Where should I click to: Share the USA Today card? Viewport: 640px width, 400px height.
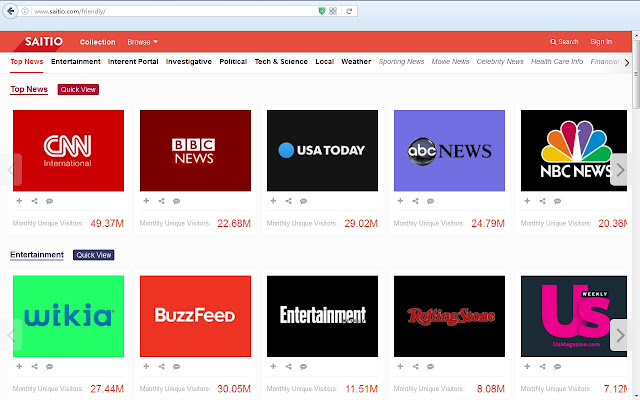[288, 201]
